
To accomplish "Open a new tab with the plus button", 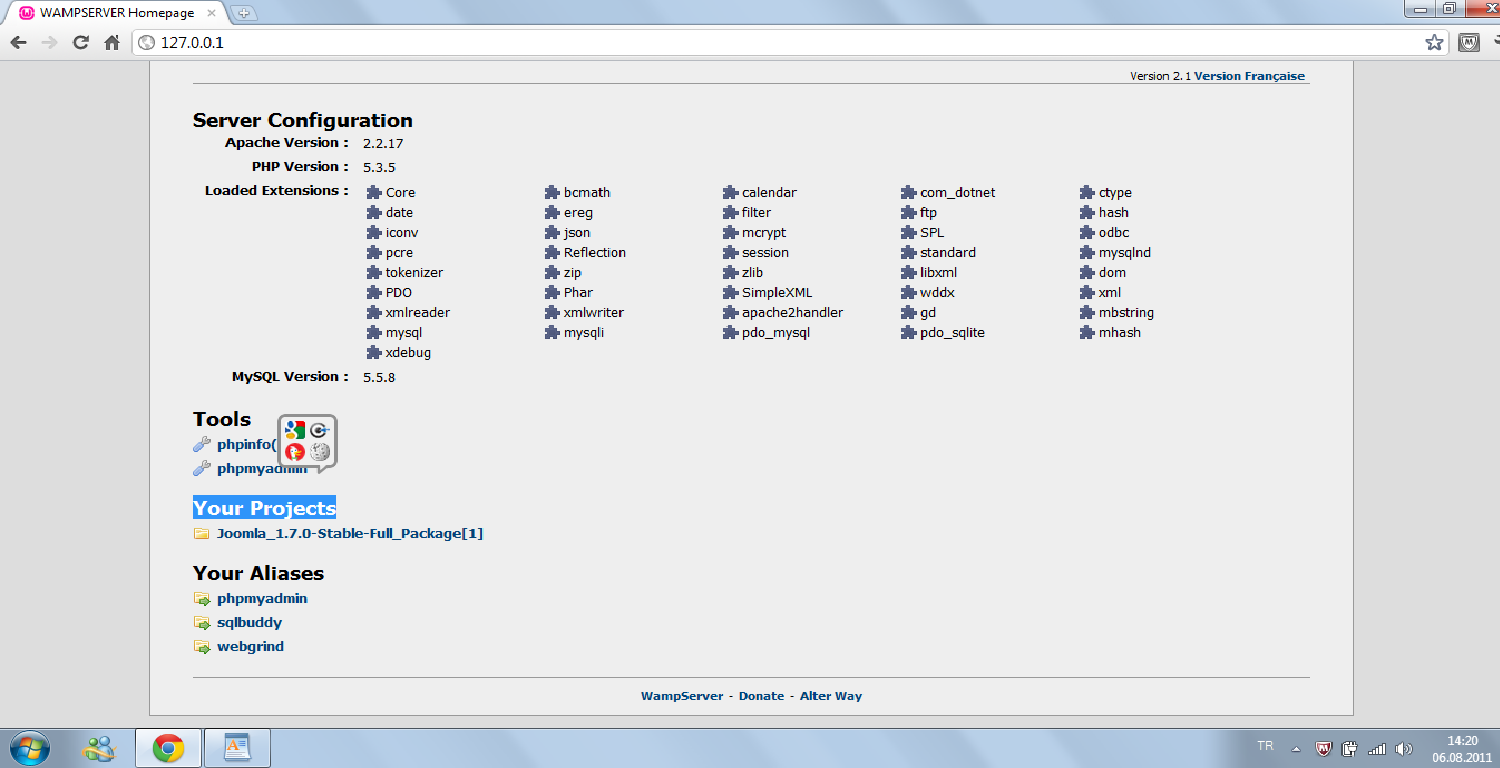I will pyautogui.click(x=243, y=13).
